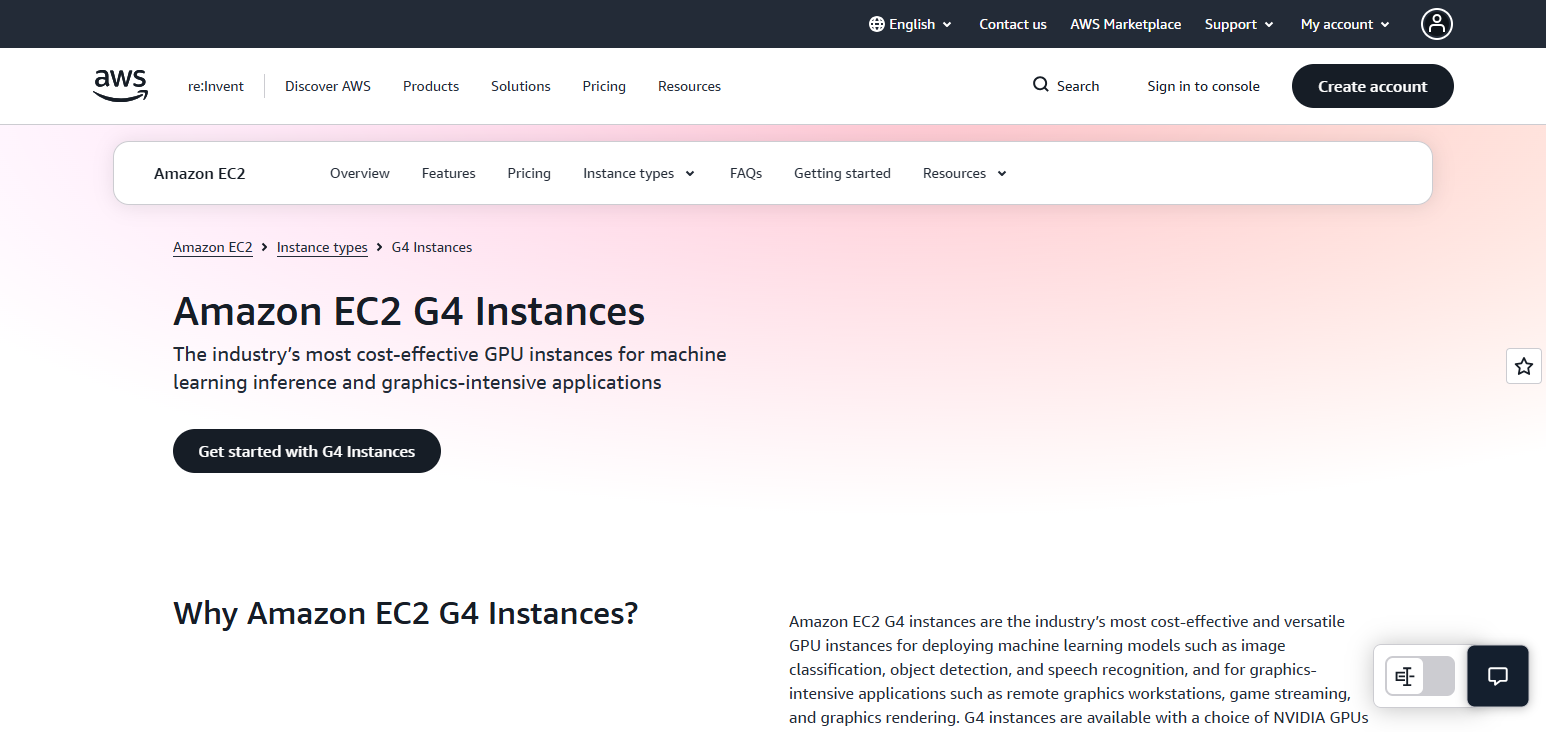
Task: Bookmark page with the star icon
Action: coord(1524,366)
